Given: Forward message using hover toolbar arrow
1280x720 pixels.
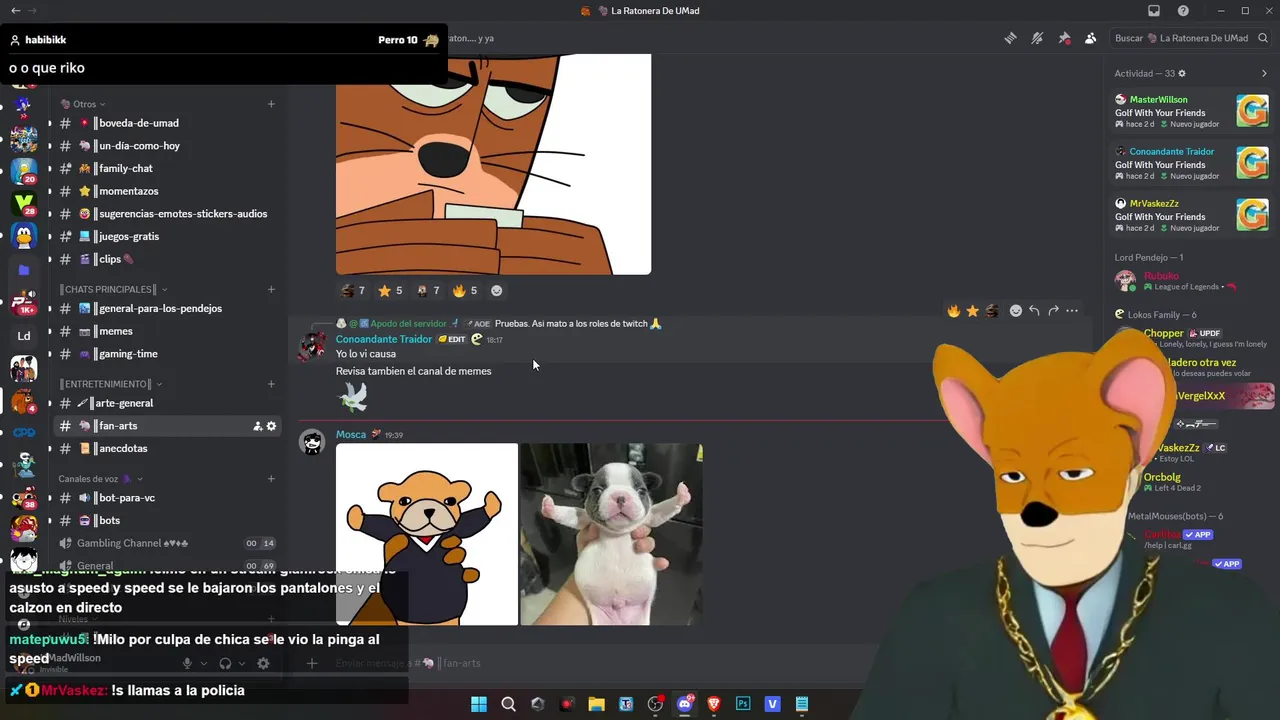Looking at the screenshot, I should [x=1053, y=311].
